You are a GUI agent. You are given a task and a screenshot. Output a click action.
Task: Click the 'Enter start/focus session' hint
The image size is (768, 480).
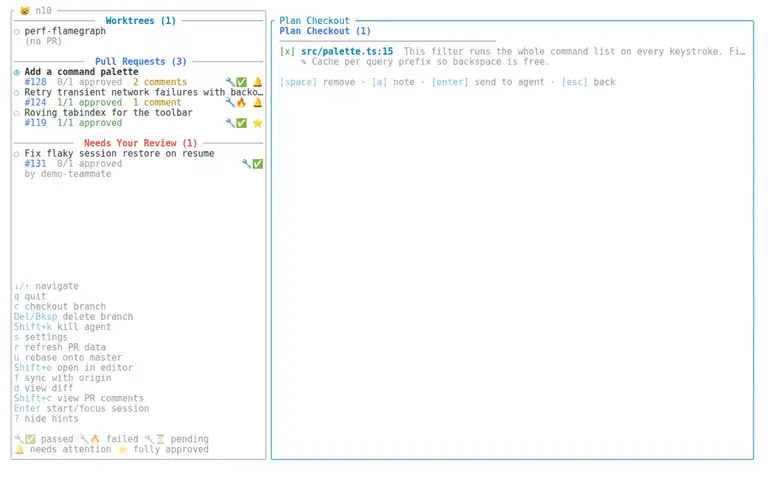(x=81, y=408)
